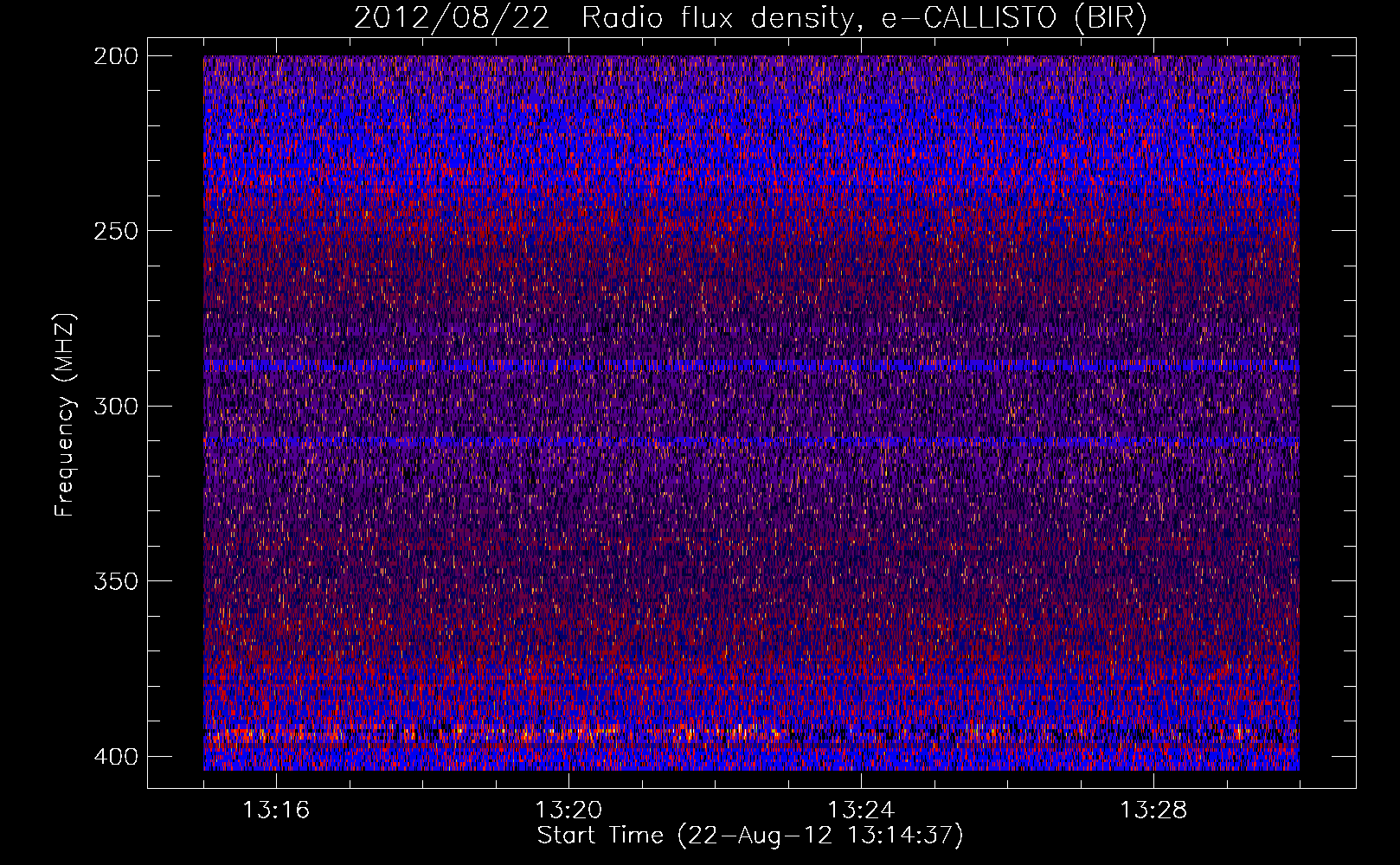
Task: Click the 13:24 time tick label
Action: click(861, 810)
